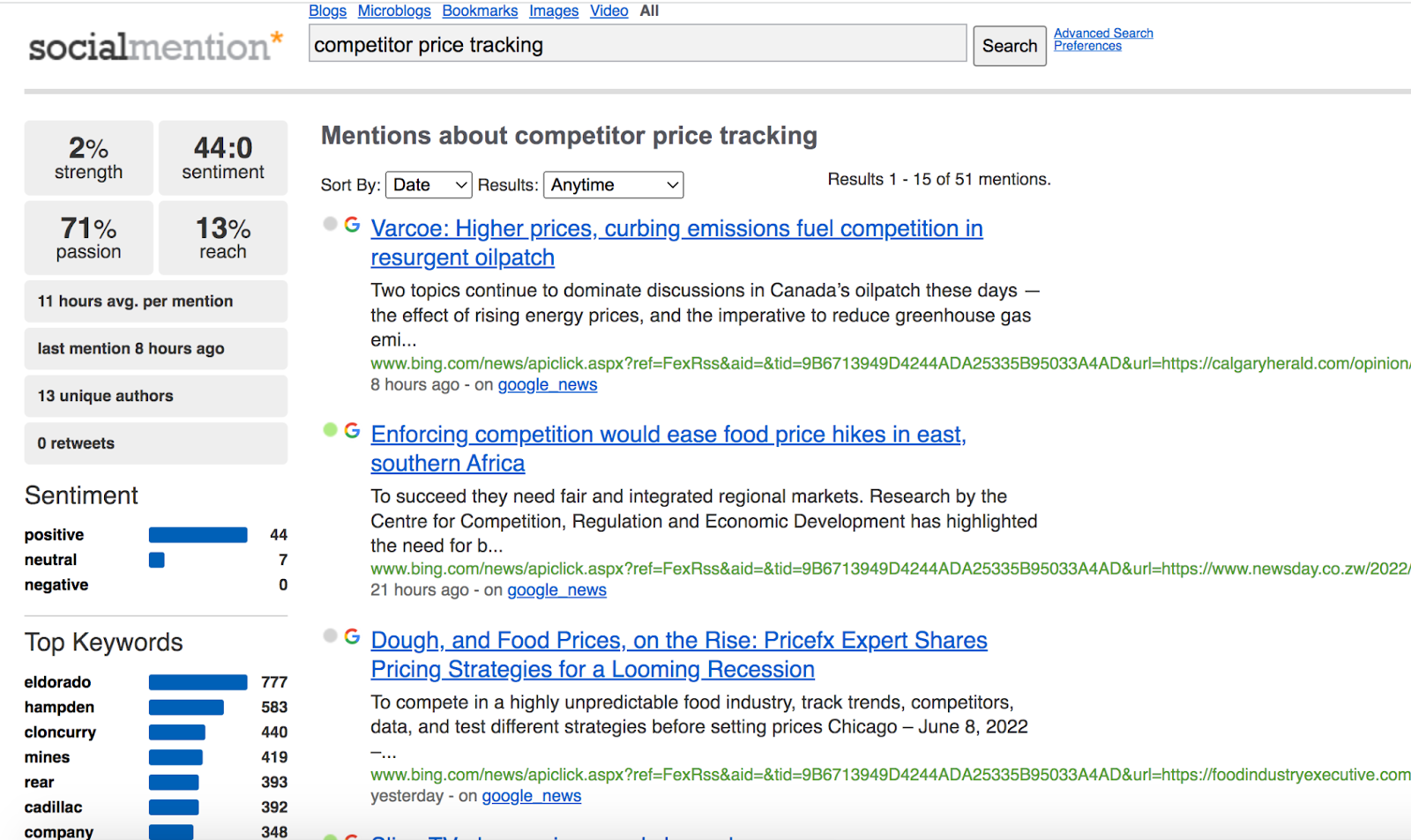
Task: Open the Preferences link
Action: click(x=1087, y=46)
